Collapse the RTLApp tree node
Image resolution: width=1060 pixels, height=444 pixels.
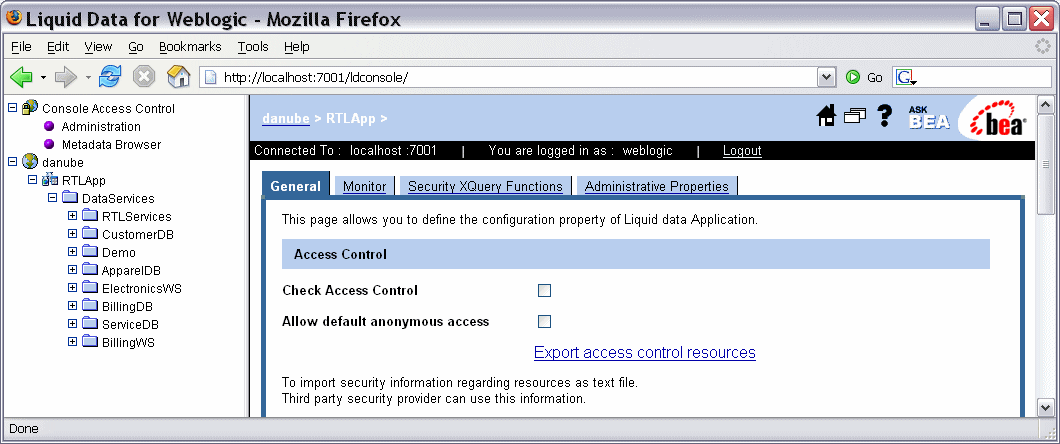pos(32,180)
